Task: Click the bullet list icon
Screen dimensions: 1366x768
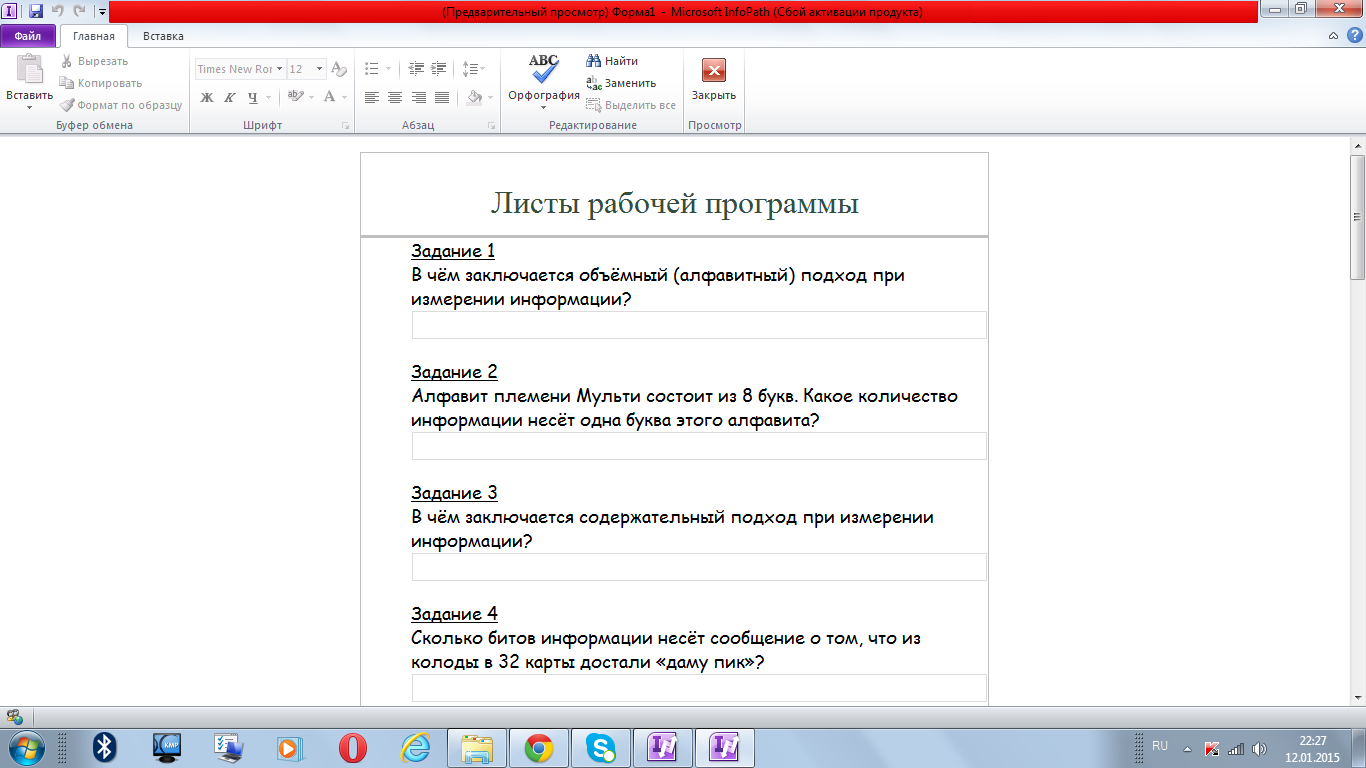Action: click(x=372, y=69)
